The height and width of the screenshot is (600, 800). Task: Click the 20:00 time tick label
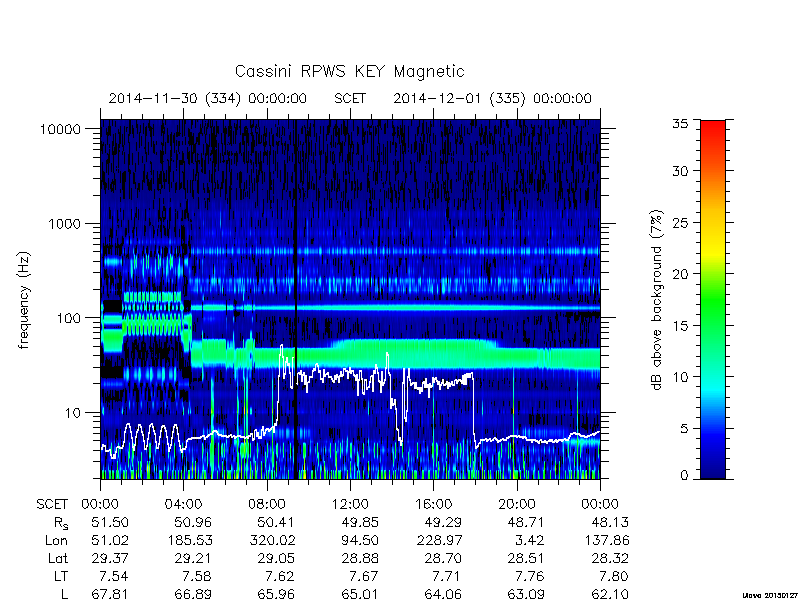coord(517,505)
